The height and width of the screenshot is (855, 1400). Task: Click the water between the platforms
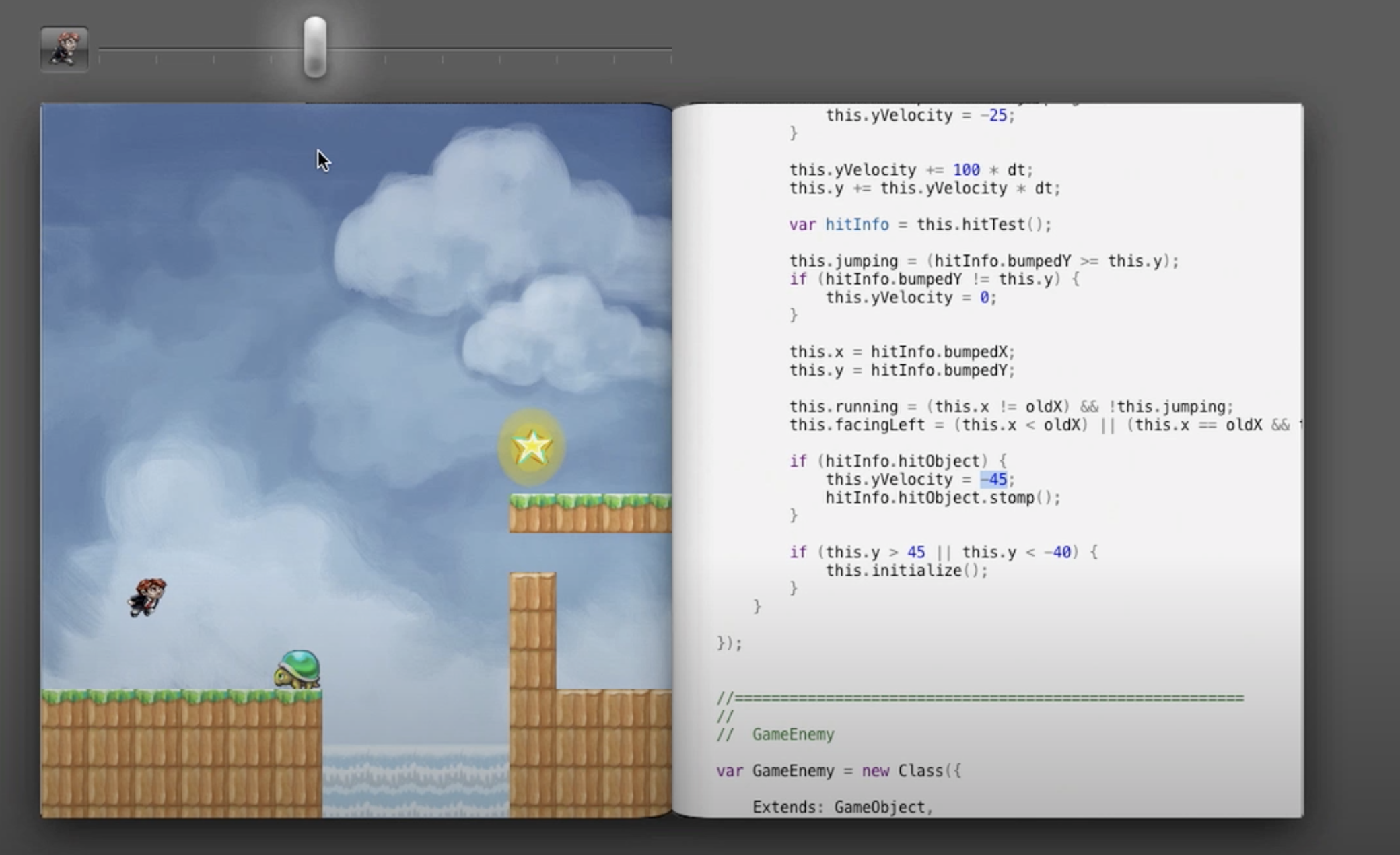(x=415, y=781)
